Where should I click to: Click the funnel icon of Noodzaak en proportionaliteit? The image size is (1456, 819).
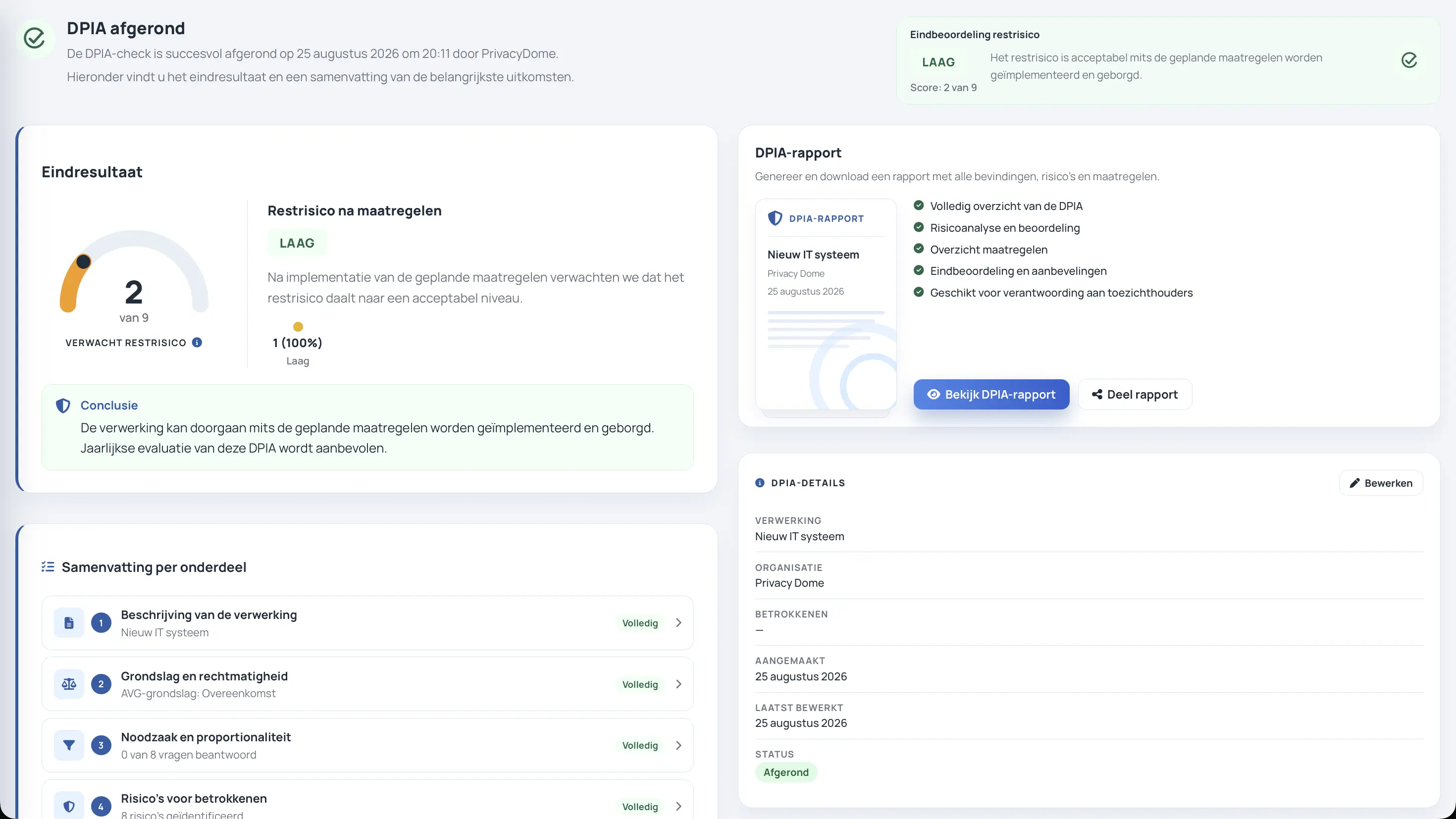click(69, 746)
